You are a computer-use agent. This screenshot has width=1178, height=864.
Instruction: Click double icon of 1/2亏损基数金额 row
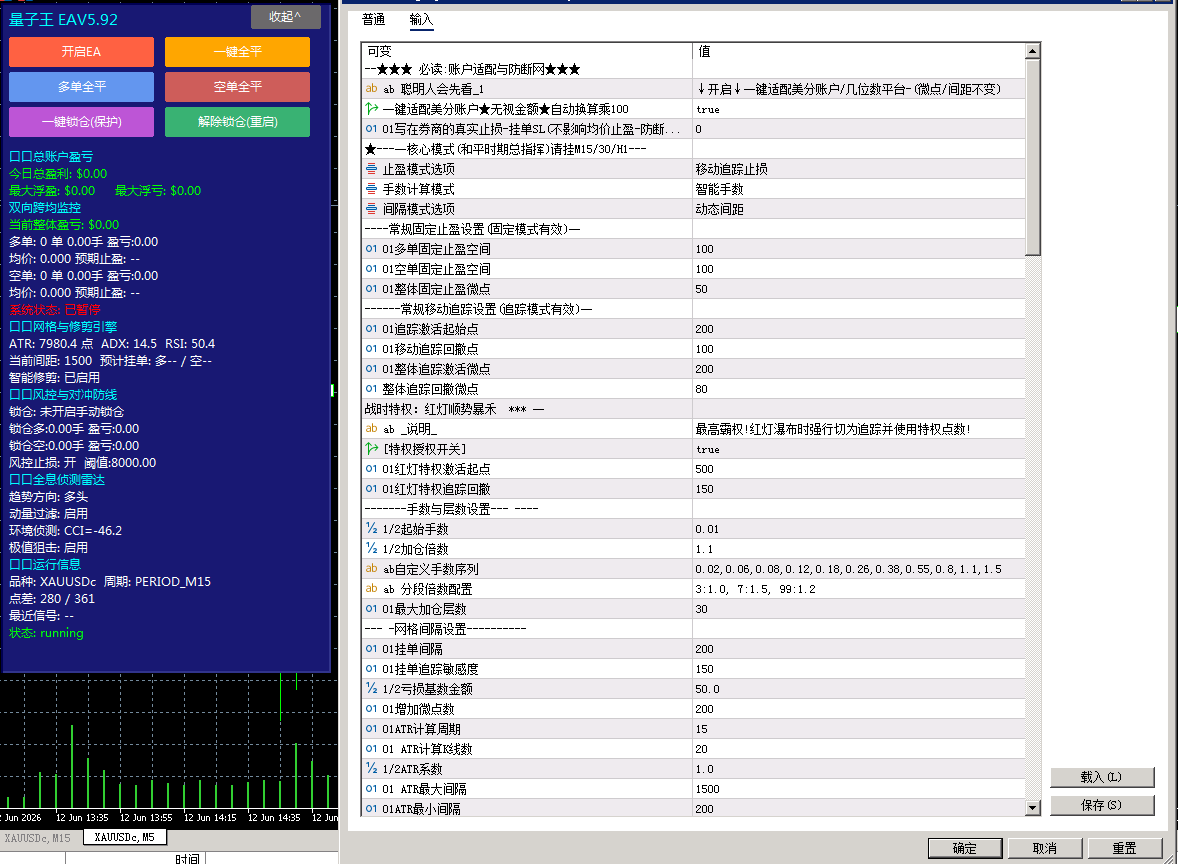tap(371, 689)
